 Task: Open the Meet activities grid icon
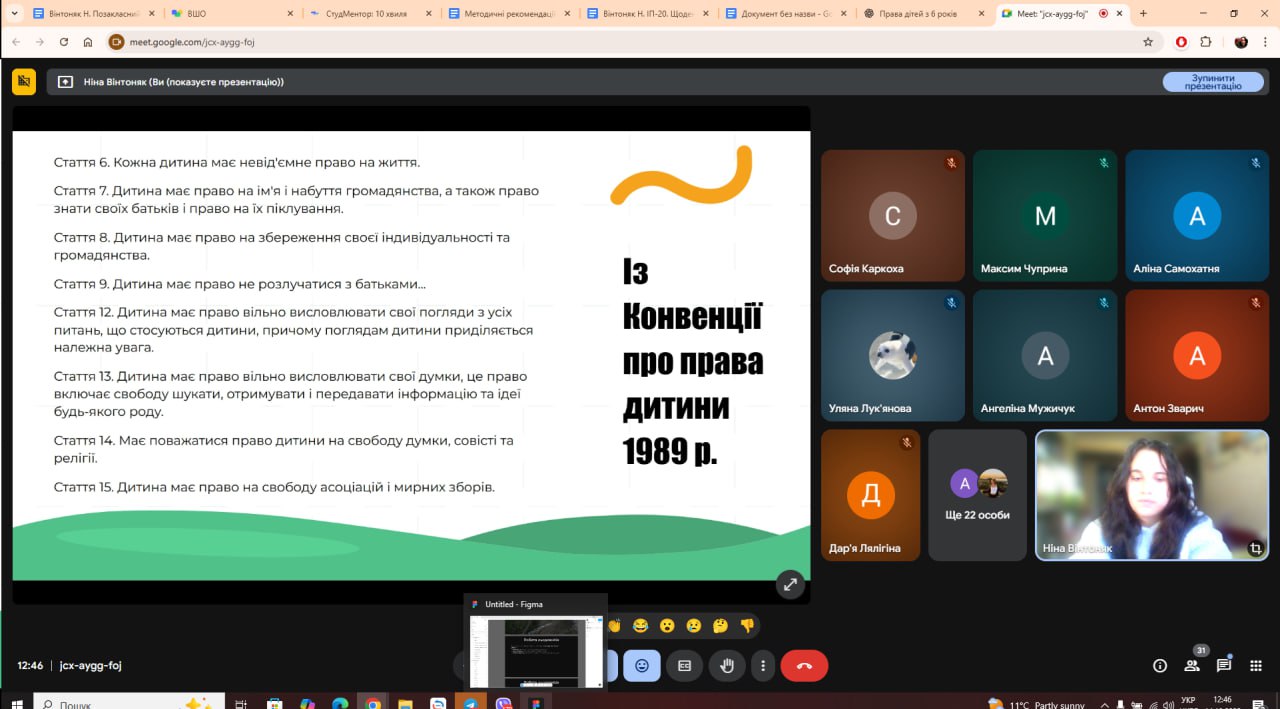pyautogui.click(x=1256, y=665)
